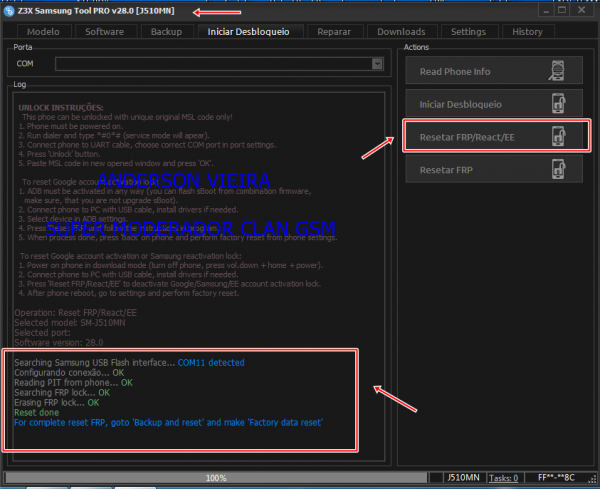Open the Modelo tab

[x=43, y=31]
